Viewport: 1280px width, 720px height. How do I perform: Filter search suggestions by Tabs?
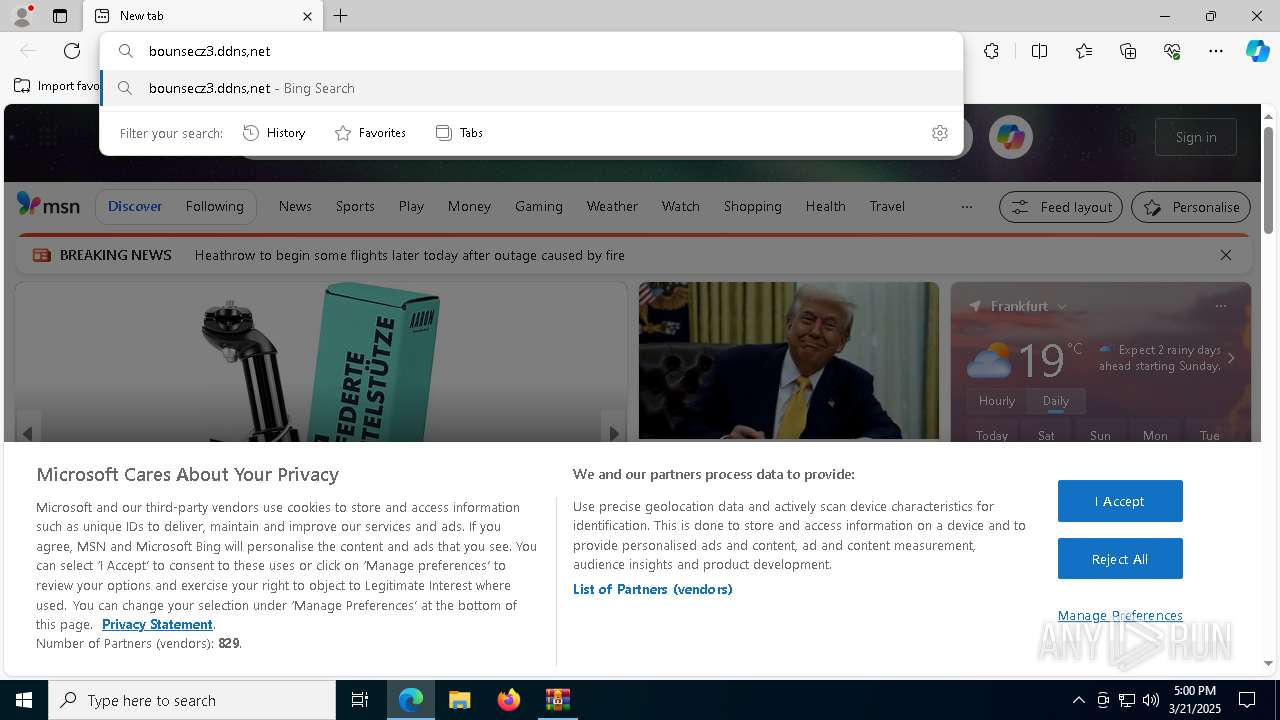click(459, 133)
